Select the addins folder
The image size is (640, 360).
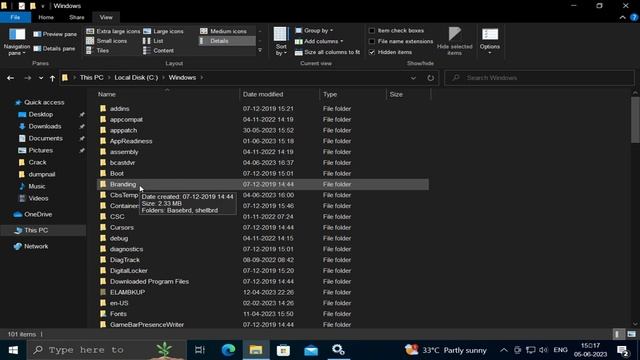pos(119,109)
